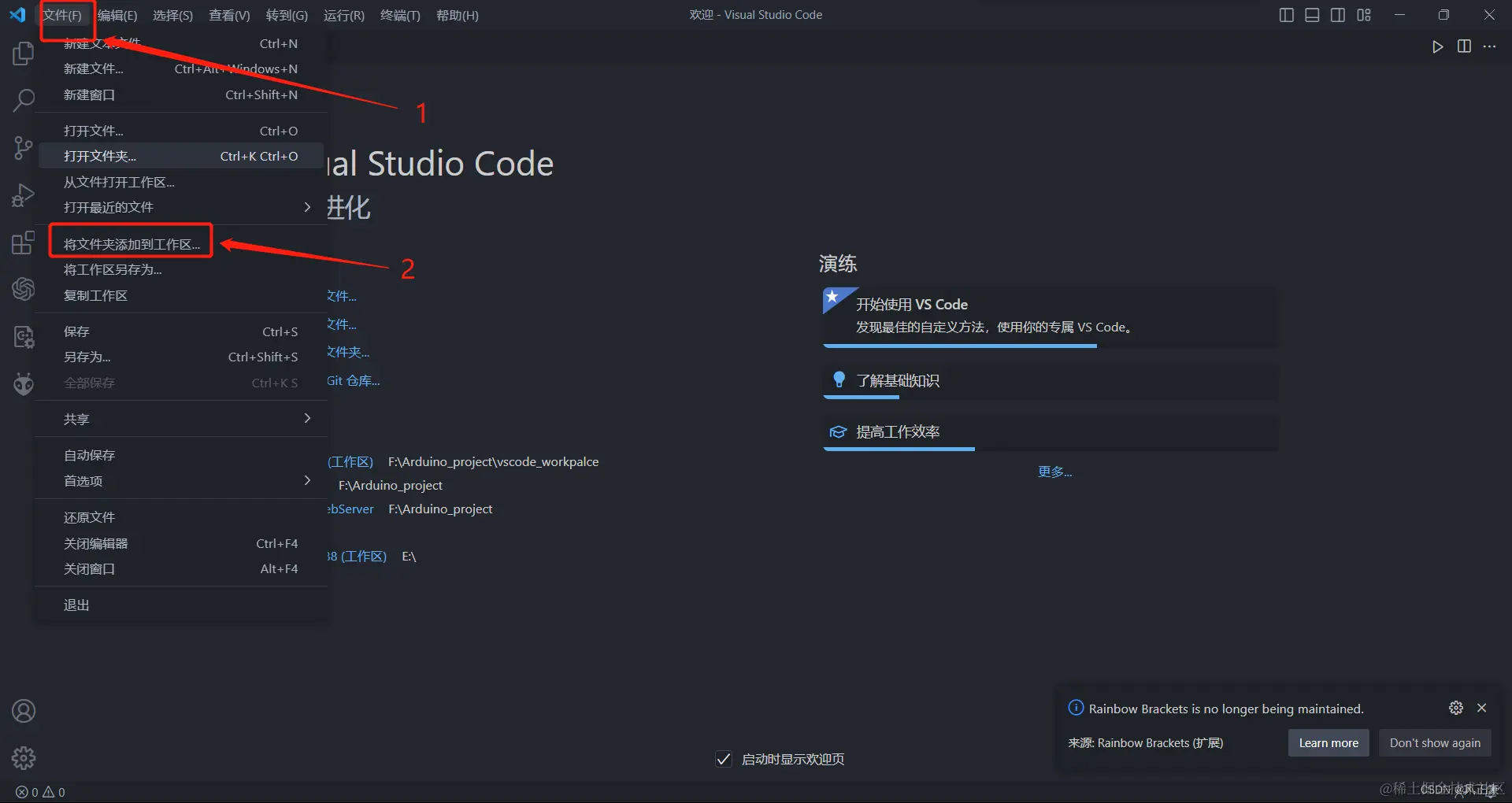This screenshot has width=1512, height=803.
Task: Expand the '共享' submenu
Action: (x=181, y=419)
